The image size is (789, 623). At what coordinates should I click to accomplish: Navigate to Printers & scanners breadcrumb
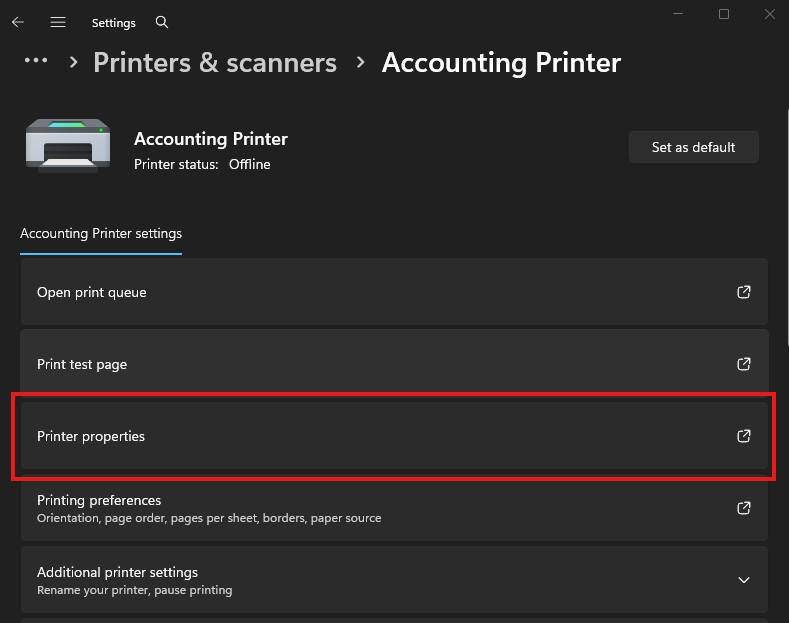(x=215, y=62)
